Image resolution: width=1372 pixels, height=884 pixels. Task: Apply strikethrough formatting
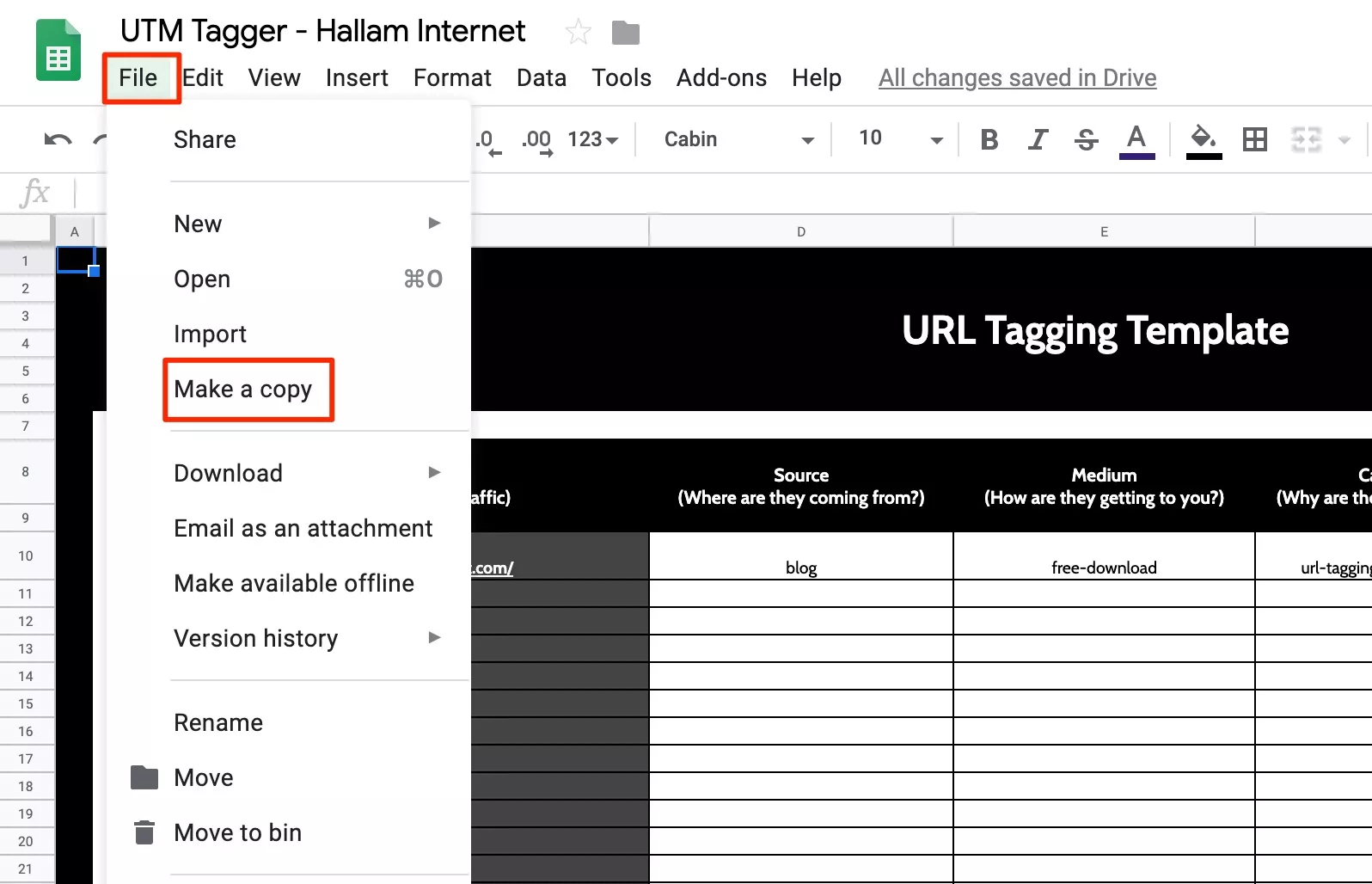[1087, 139]
